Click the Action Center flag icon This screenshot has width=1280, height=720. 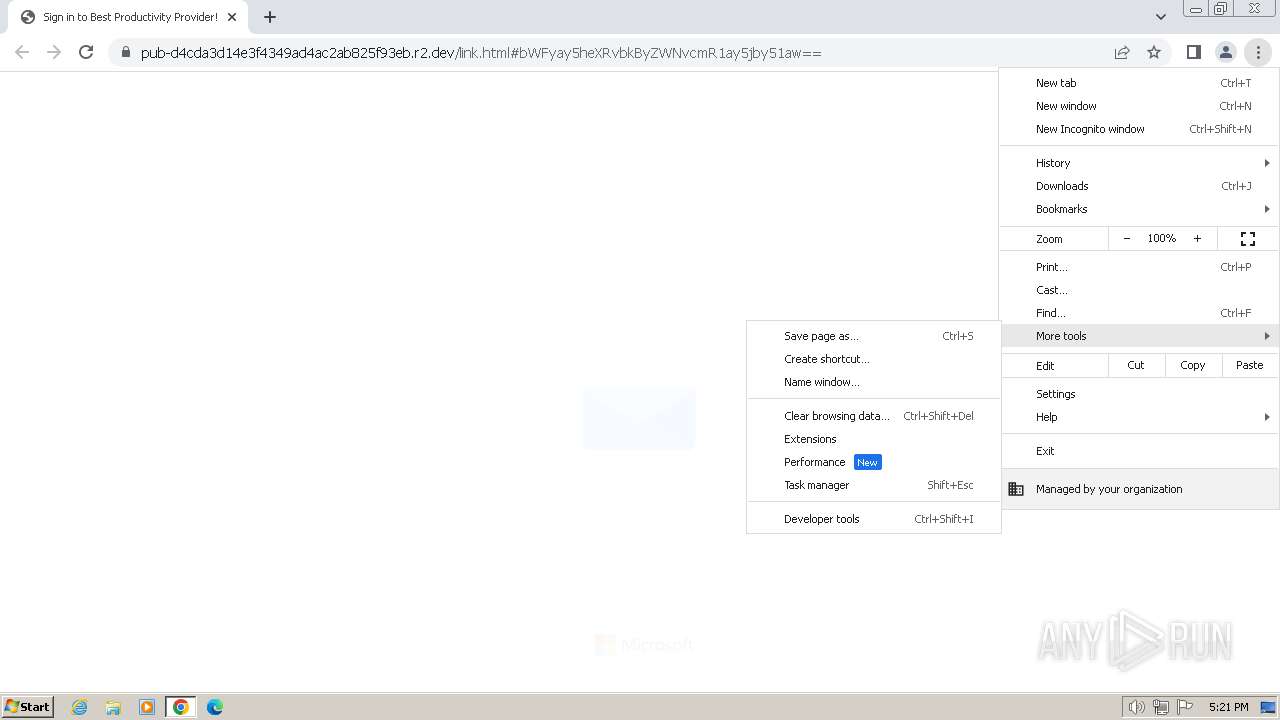(1186, 707)
